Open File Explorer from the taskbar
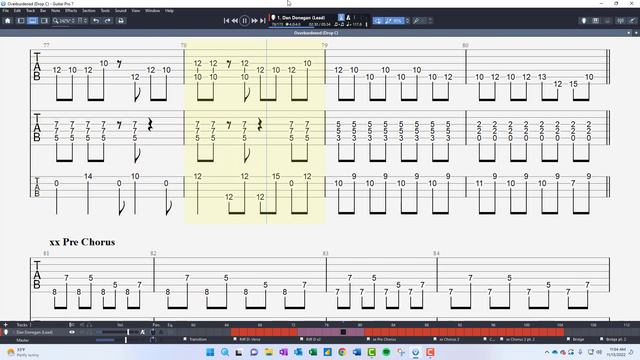This screenshot has width=640, height=360. pyautogui.click(x=269, y=352)
